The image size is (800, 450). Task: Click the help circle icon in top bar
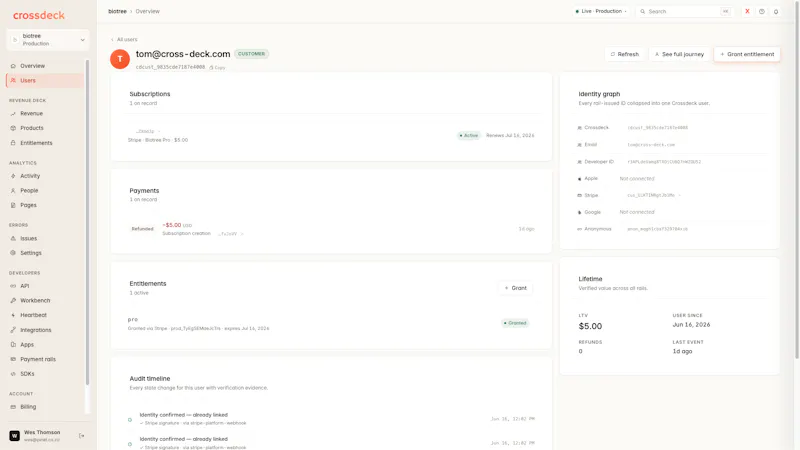click(762, 11)
